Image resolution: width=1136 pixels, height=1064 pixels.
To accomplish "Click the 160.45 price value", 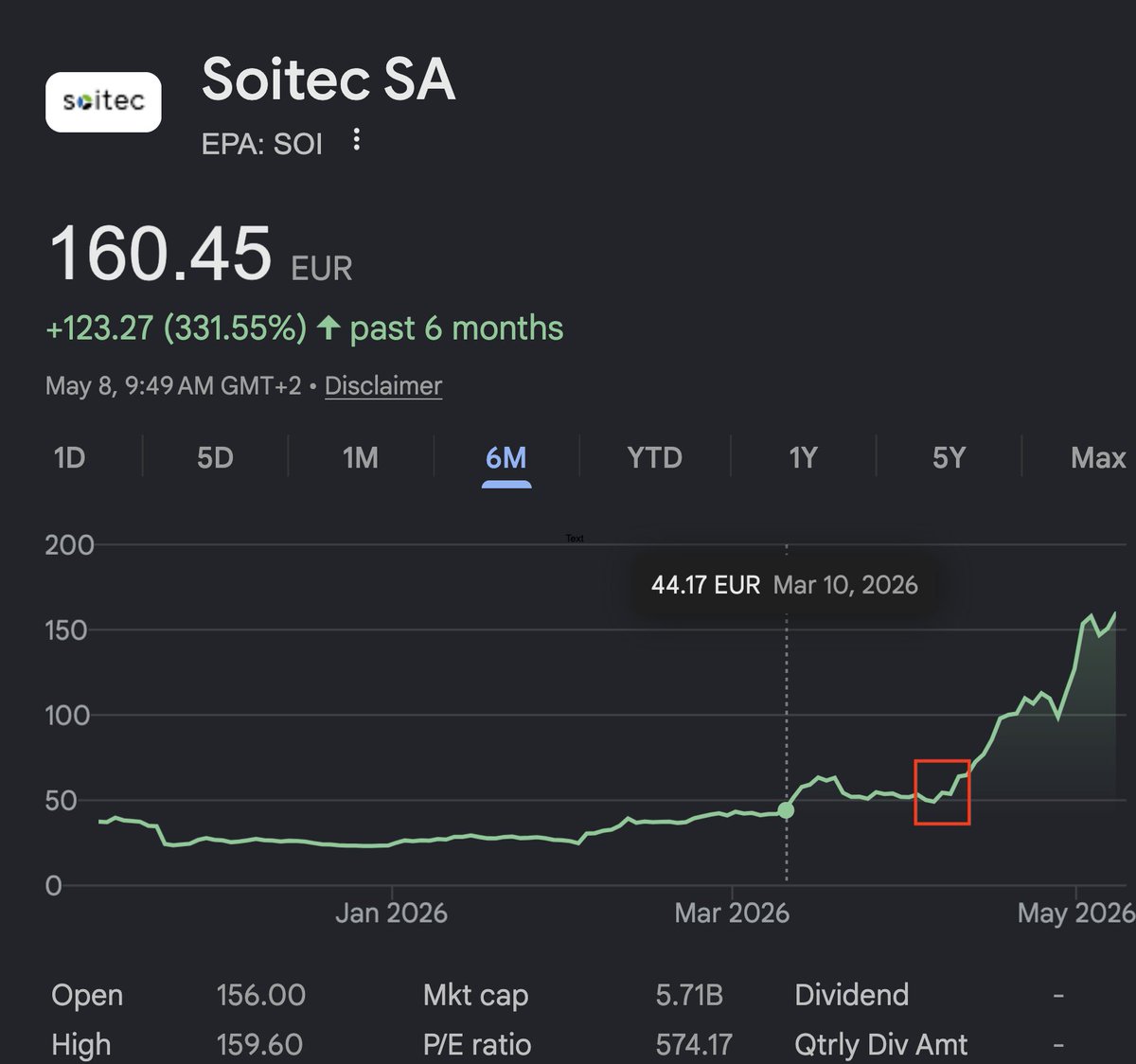I will 160,254.
